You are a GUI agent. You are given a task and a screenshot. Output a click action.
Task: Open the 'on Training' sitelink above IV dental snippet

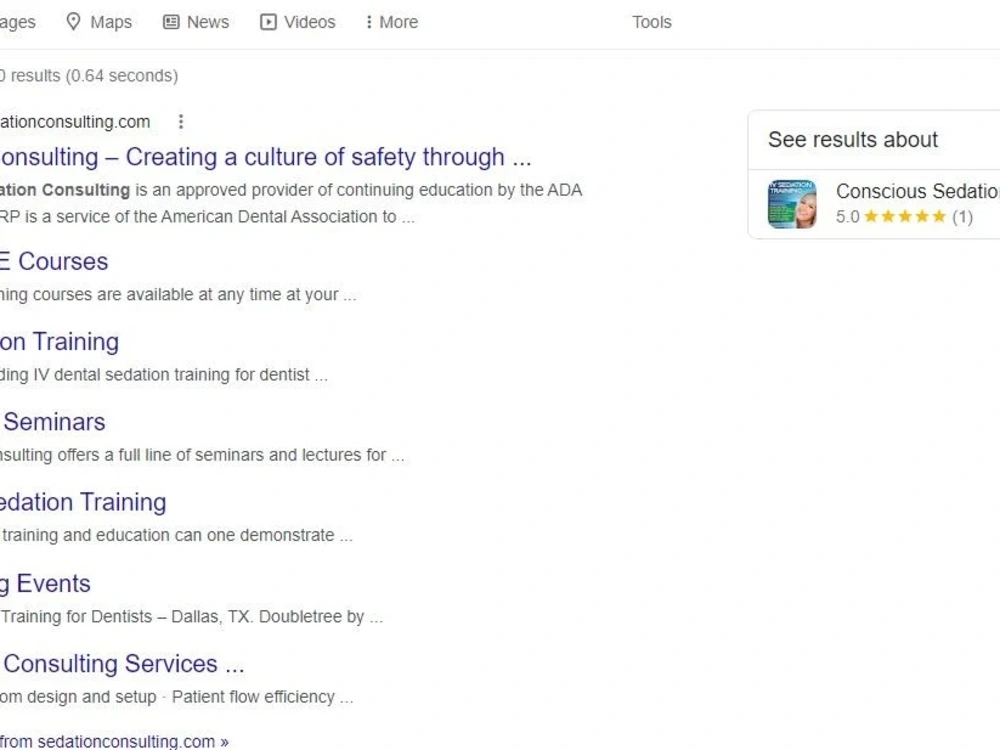(x=59, y=342)
